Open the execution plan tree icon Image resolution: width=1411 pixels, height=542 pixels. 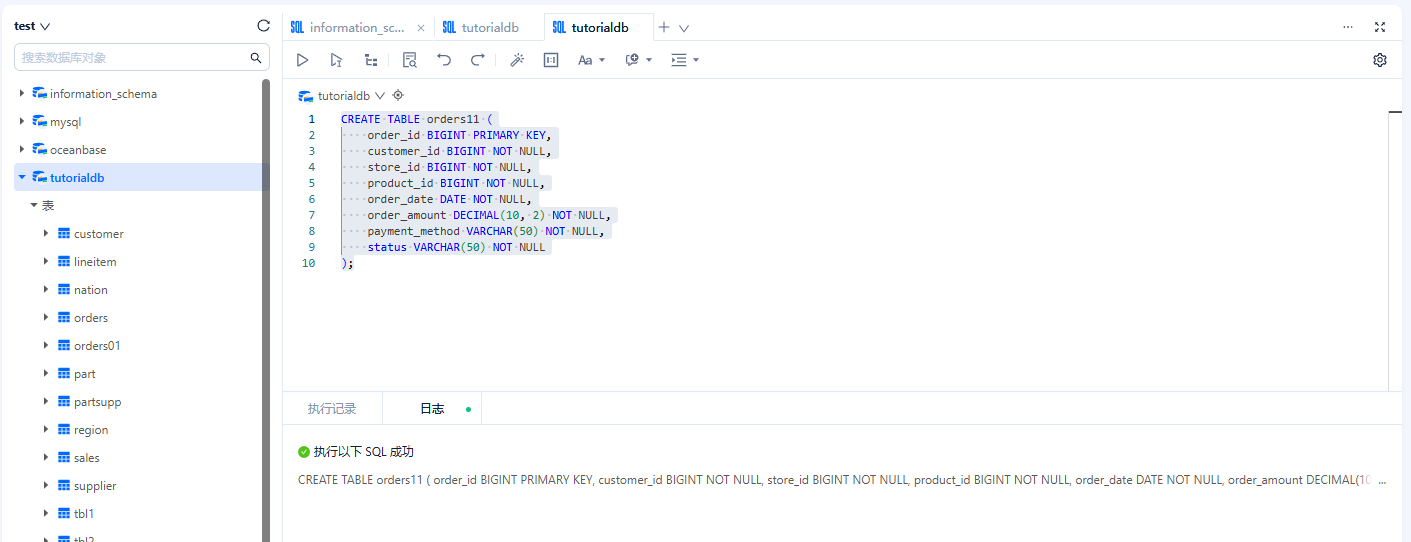[x=371, y=60]
